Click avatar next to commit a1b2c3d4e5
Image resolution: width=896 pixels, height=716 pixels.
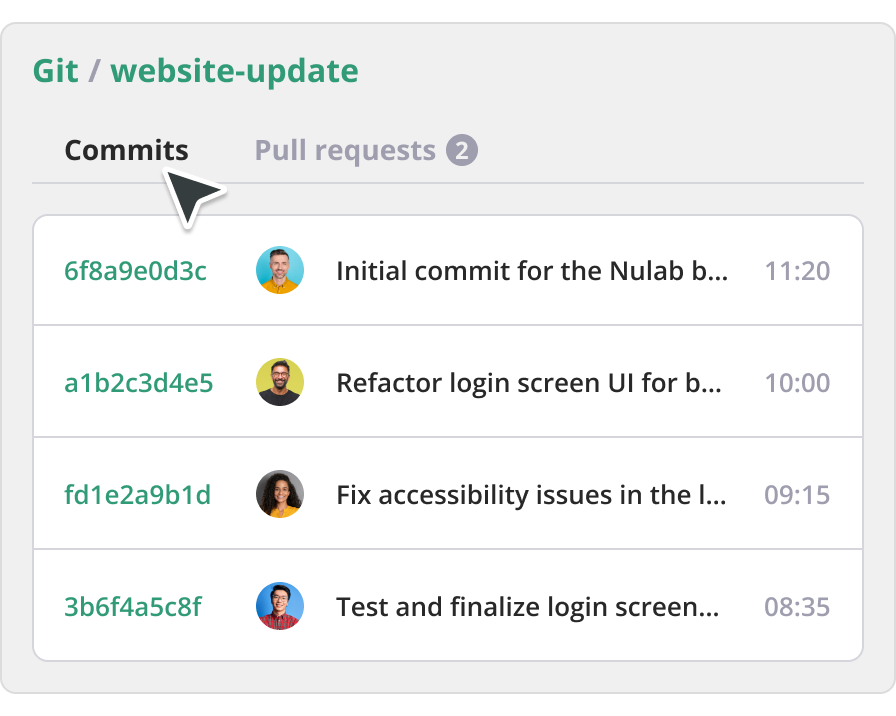click(280, 383)
